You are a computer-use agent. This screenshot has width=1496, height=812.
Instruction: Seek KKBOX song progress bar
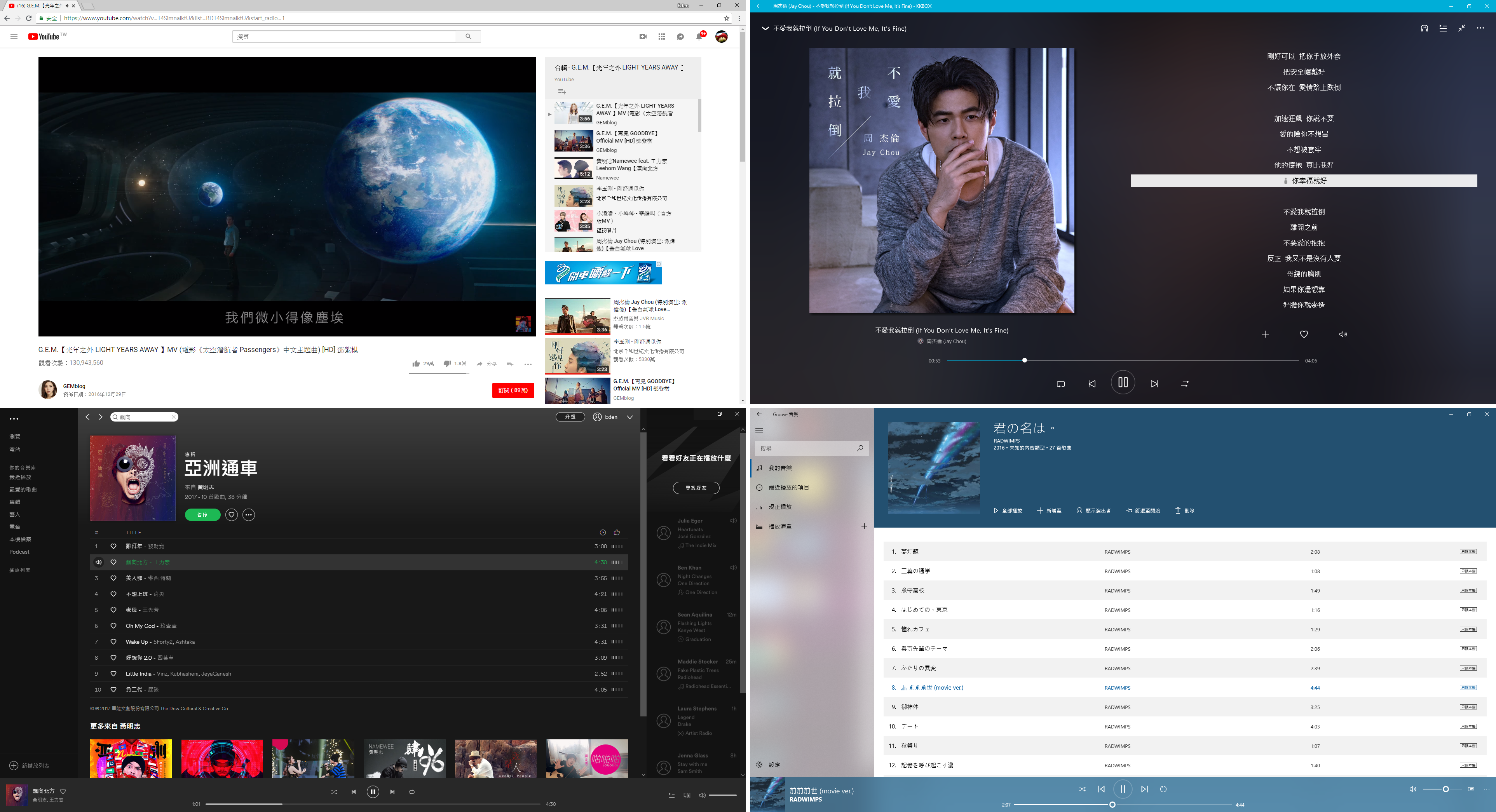[1123, 360]
